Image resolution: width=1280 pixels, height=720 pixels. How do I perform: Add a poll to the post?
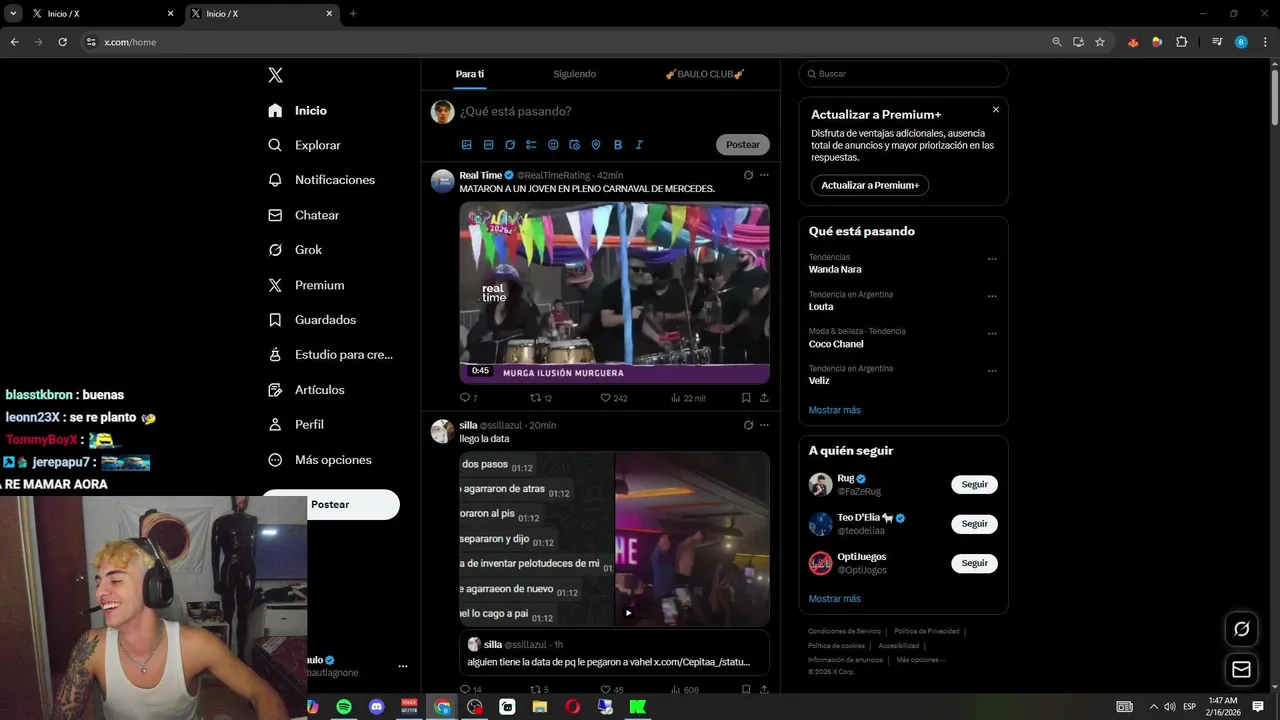pos(531,145)
